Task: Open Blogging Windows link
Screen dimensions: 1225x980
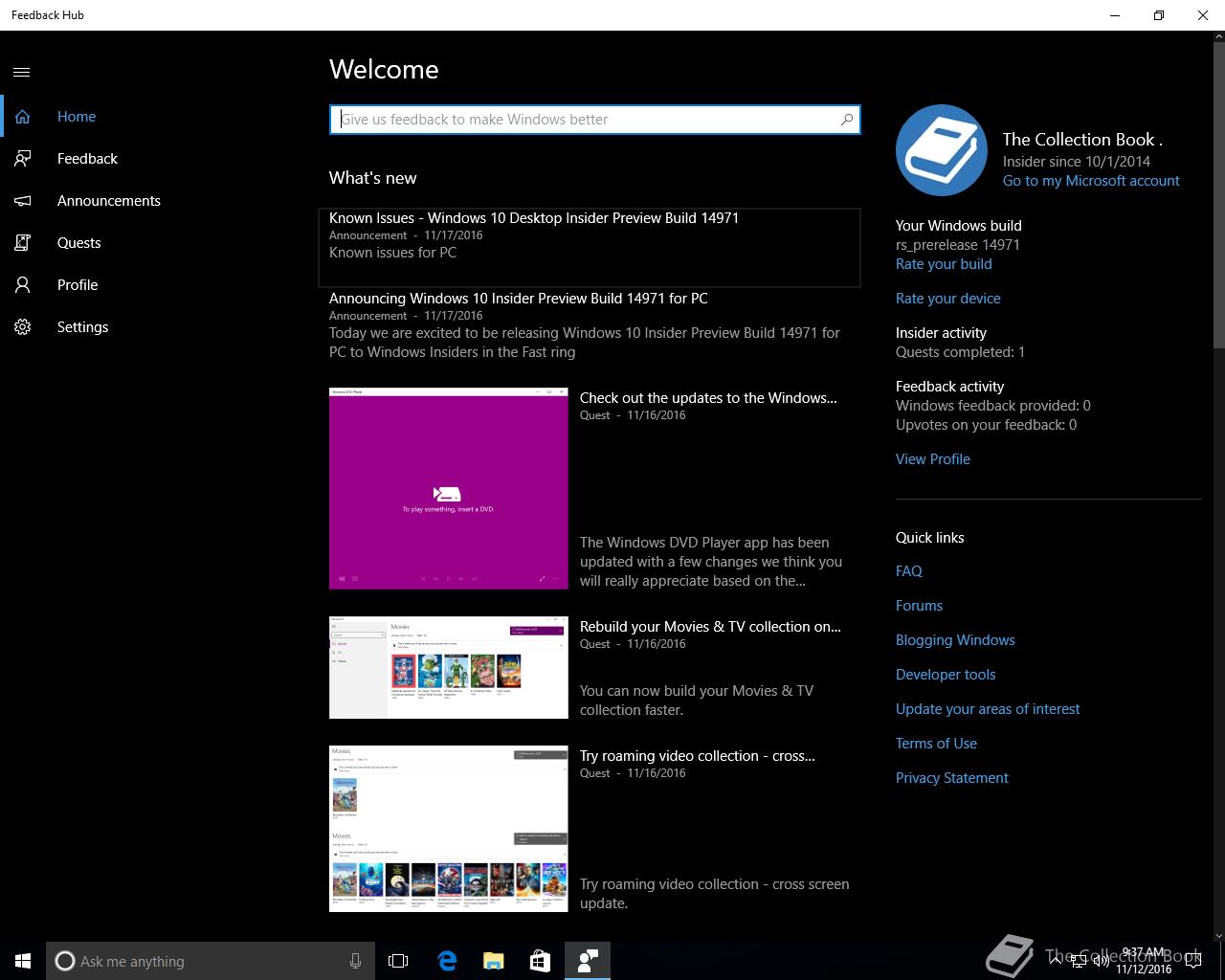Action: tap(955, 640)
